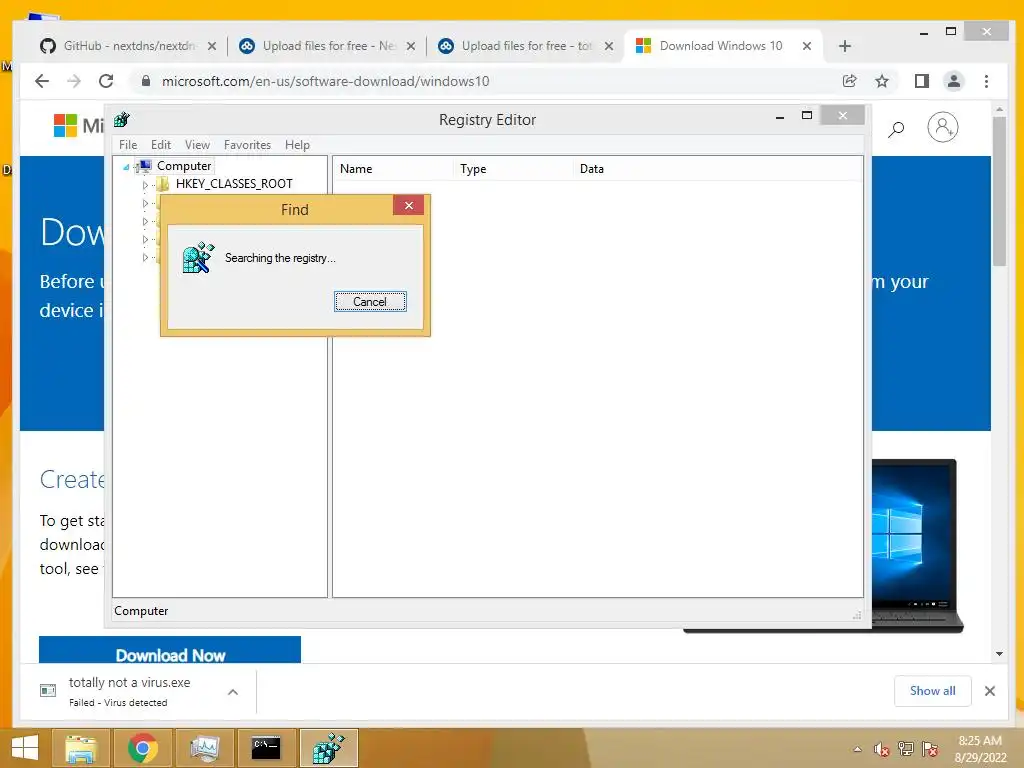The height and width of the screenshot is (768, 1024).
Task: Click the page scrollbar up arrow
Action: coord(999,108)
